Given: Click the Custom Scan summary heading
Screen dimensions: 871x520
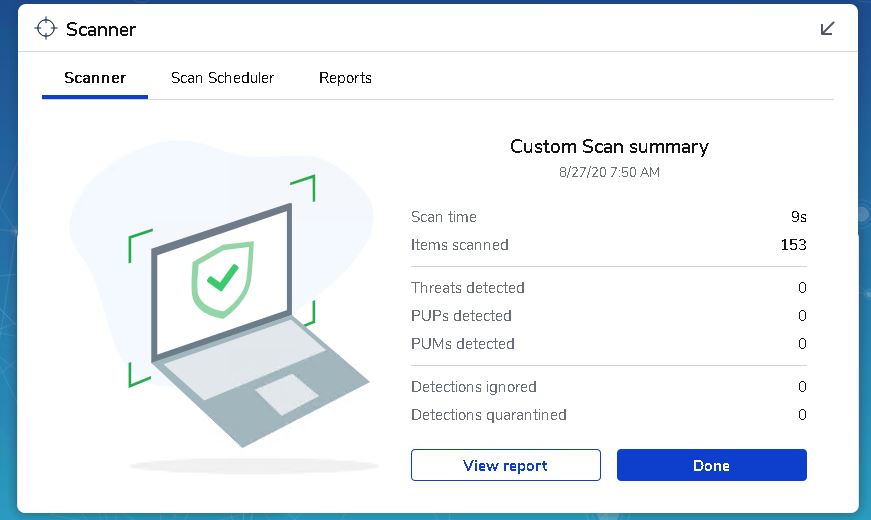Looking at the screenshot, I should tap(609, 146).
